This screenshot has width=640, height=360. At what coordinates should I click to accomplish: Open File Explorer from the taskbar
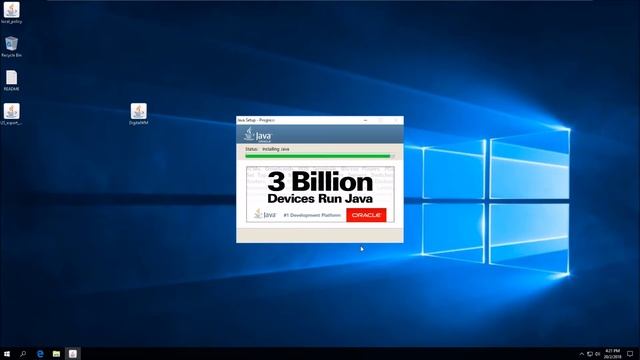56,354
